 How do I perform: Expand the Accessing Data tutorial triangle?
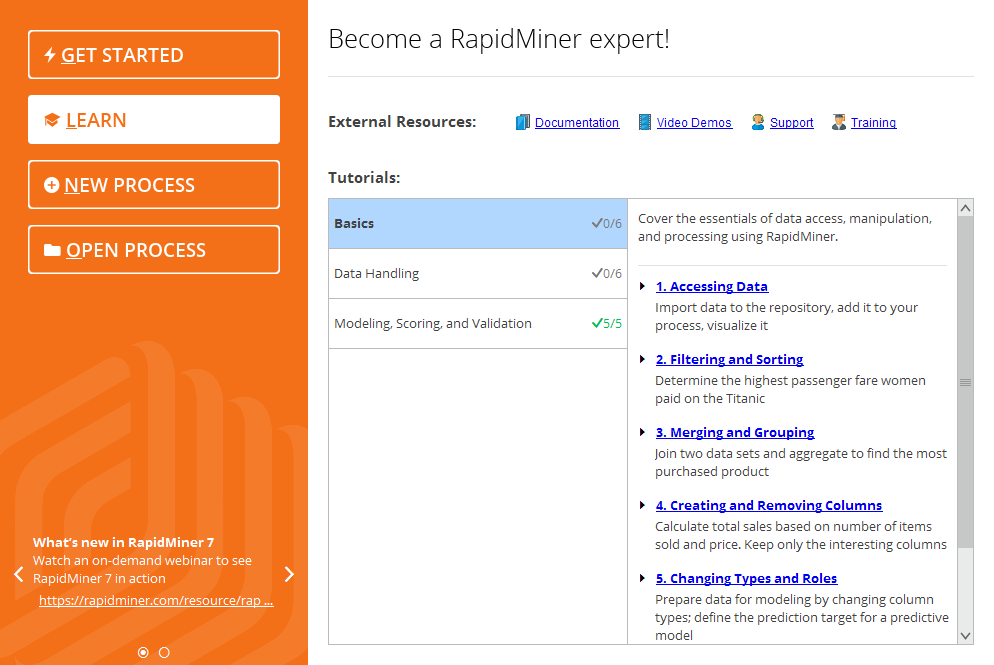[x=643, y=287]
